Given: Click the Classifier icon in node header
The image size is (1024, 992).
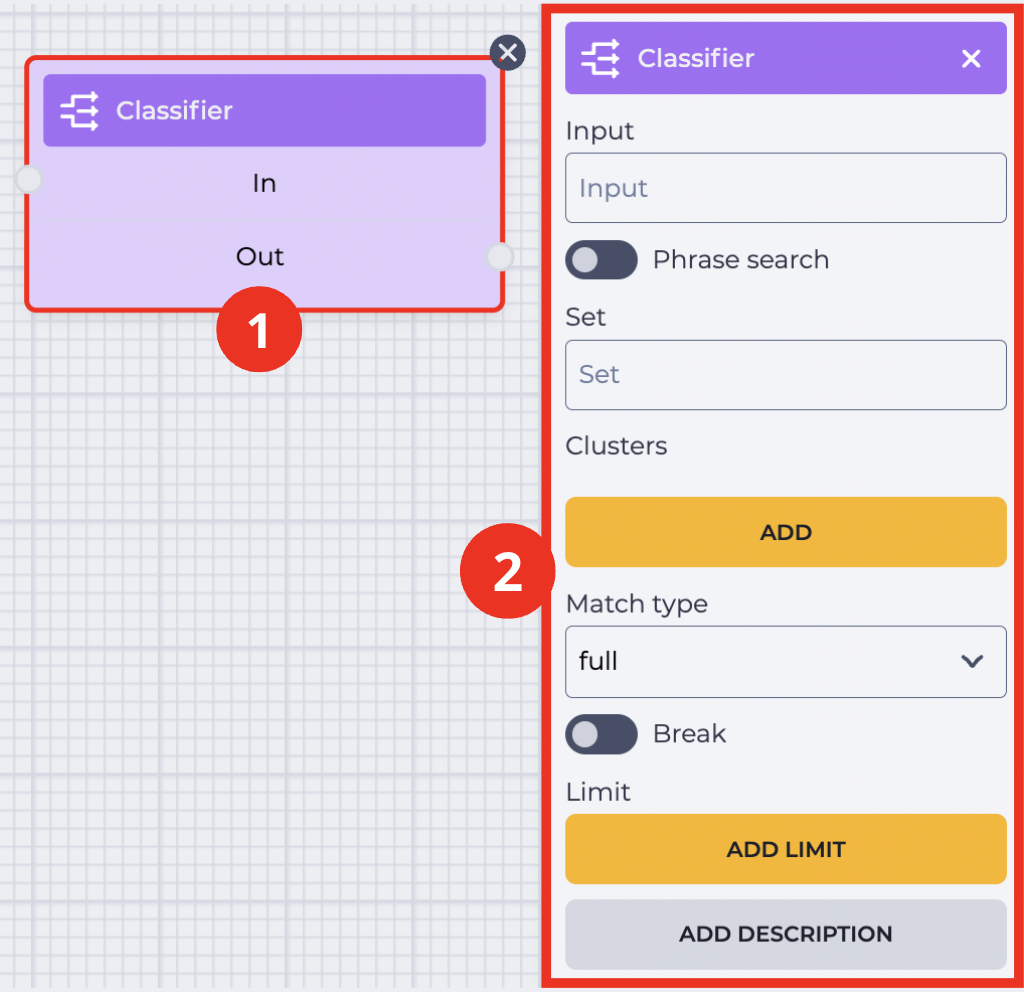Looking at the screenshot, I should point(80,111).
